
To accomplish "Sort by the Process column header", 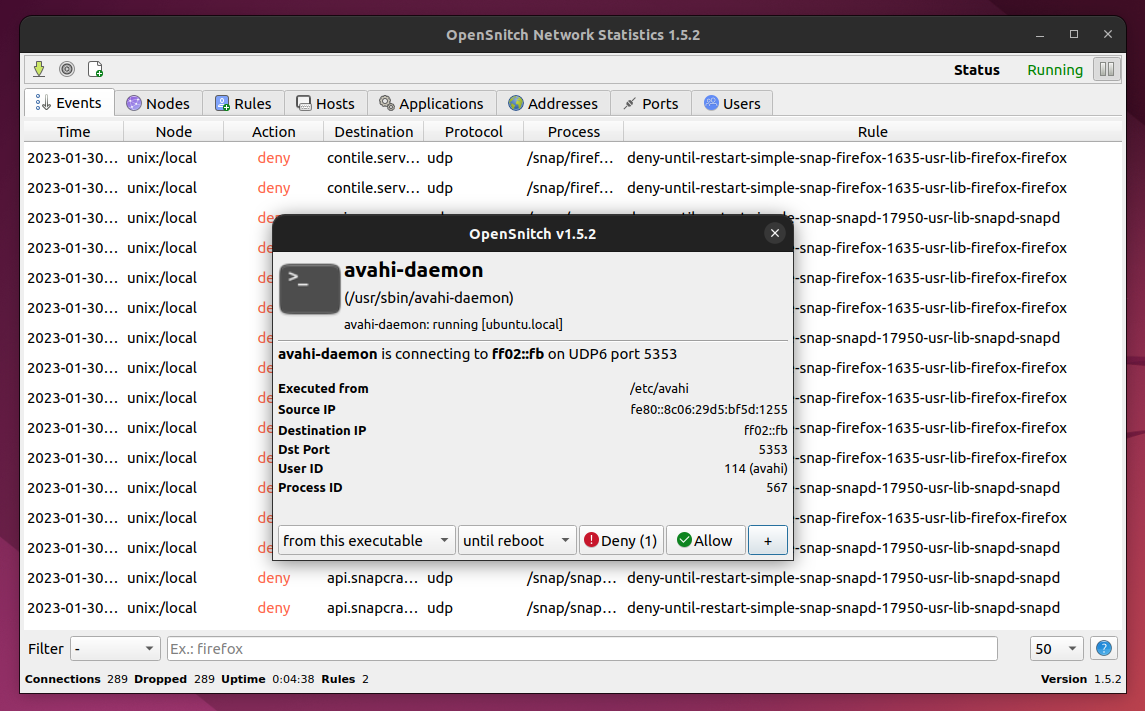I will [574, 131].
